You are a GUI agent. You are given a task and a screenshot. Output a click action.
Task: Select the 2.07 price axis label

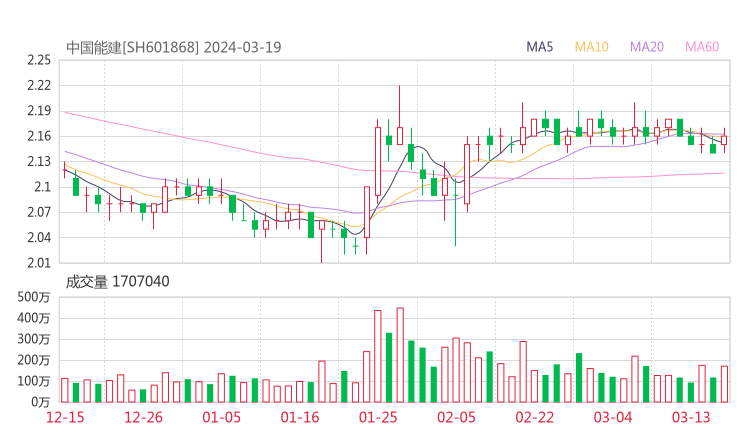[x=39, y=212]
